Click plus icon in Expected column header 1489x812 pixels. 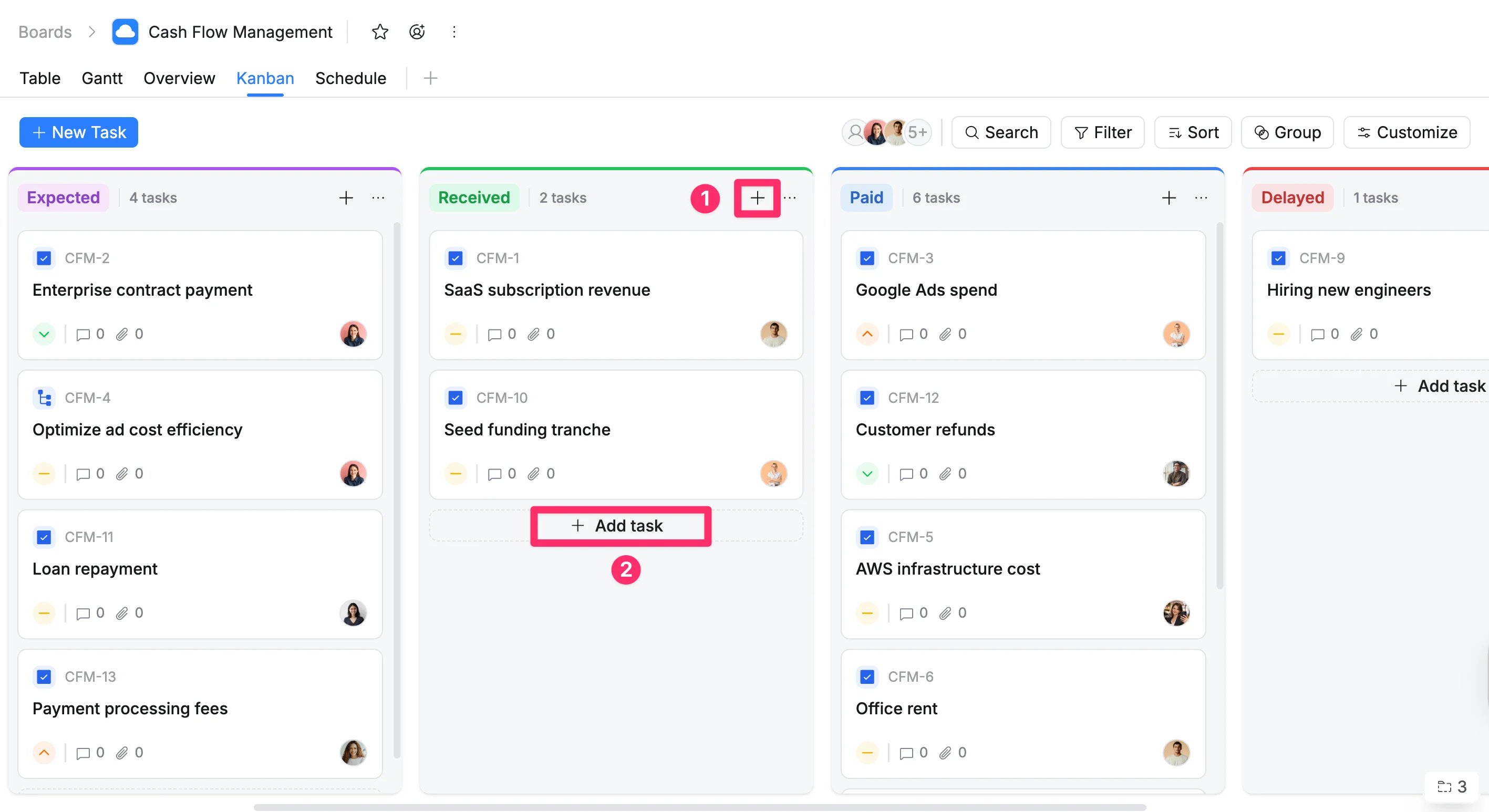point(346,197)
